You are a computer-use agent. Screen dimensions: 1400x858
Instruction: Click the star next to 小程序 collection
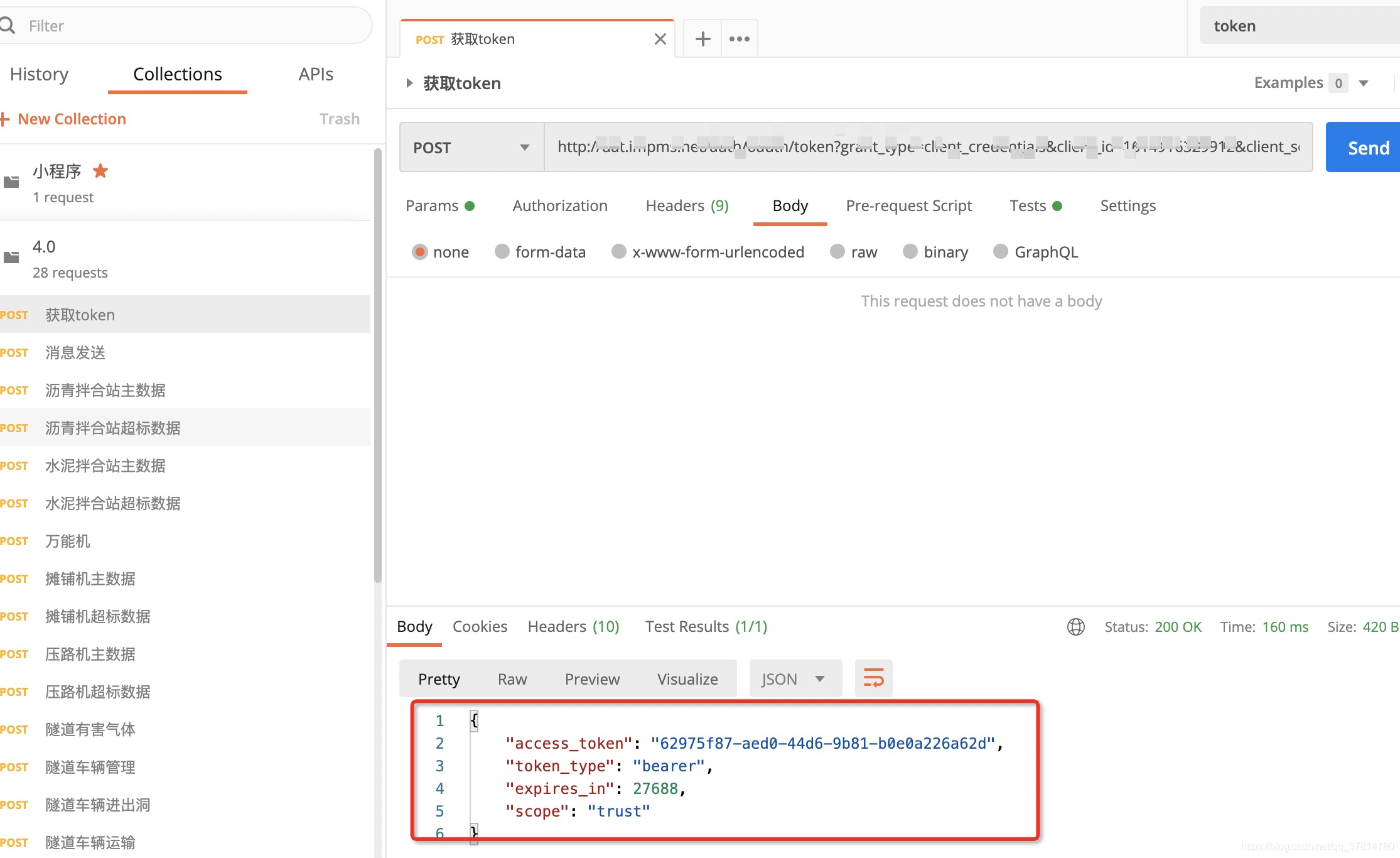click(x=100, y=170)
